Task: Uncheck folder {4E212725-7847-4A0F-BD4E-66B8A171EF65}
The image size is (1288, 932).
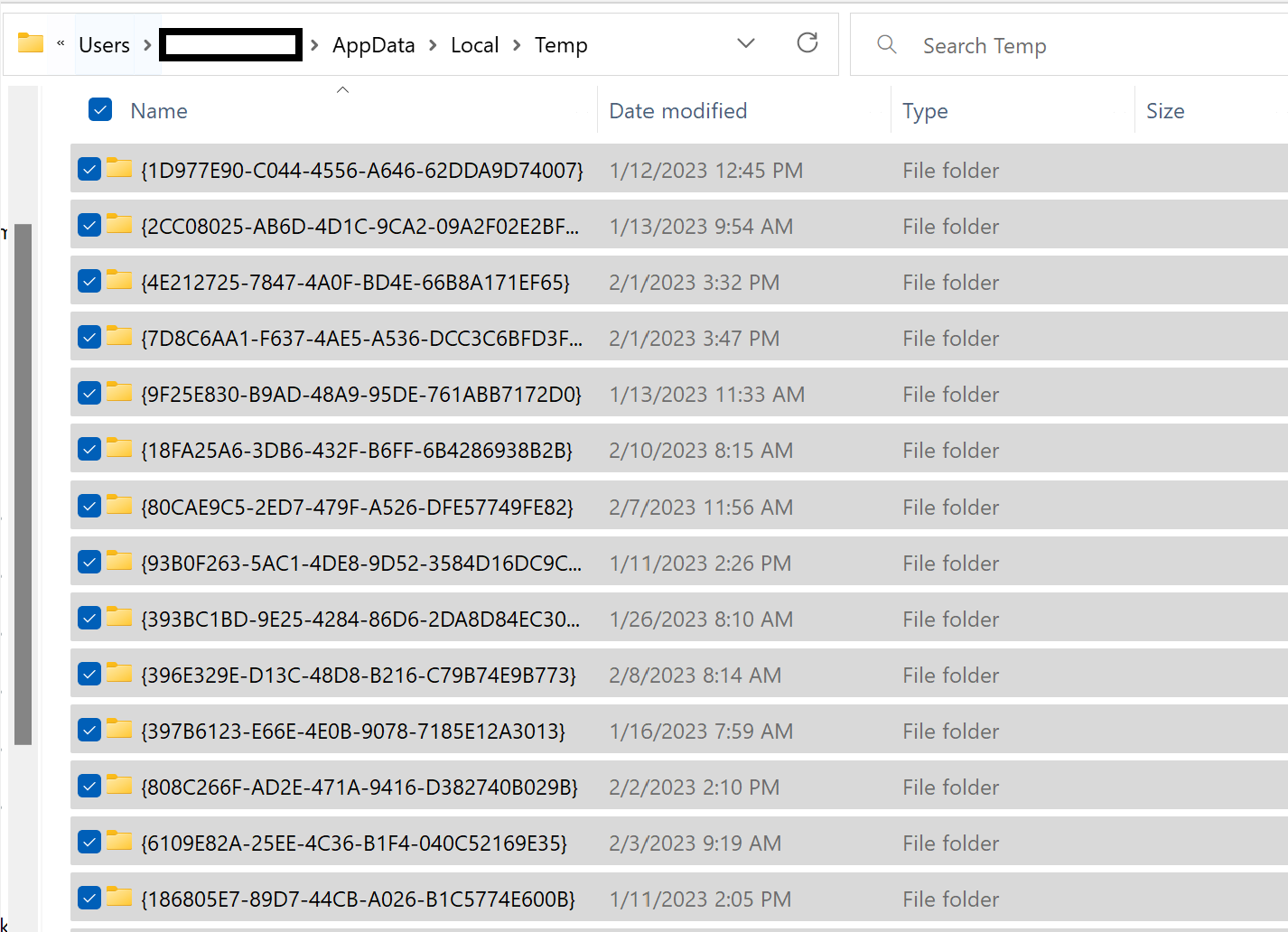Action: tap(89, 281)
